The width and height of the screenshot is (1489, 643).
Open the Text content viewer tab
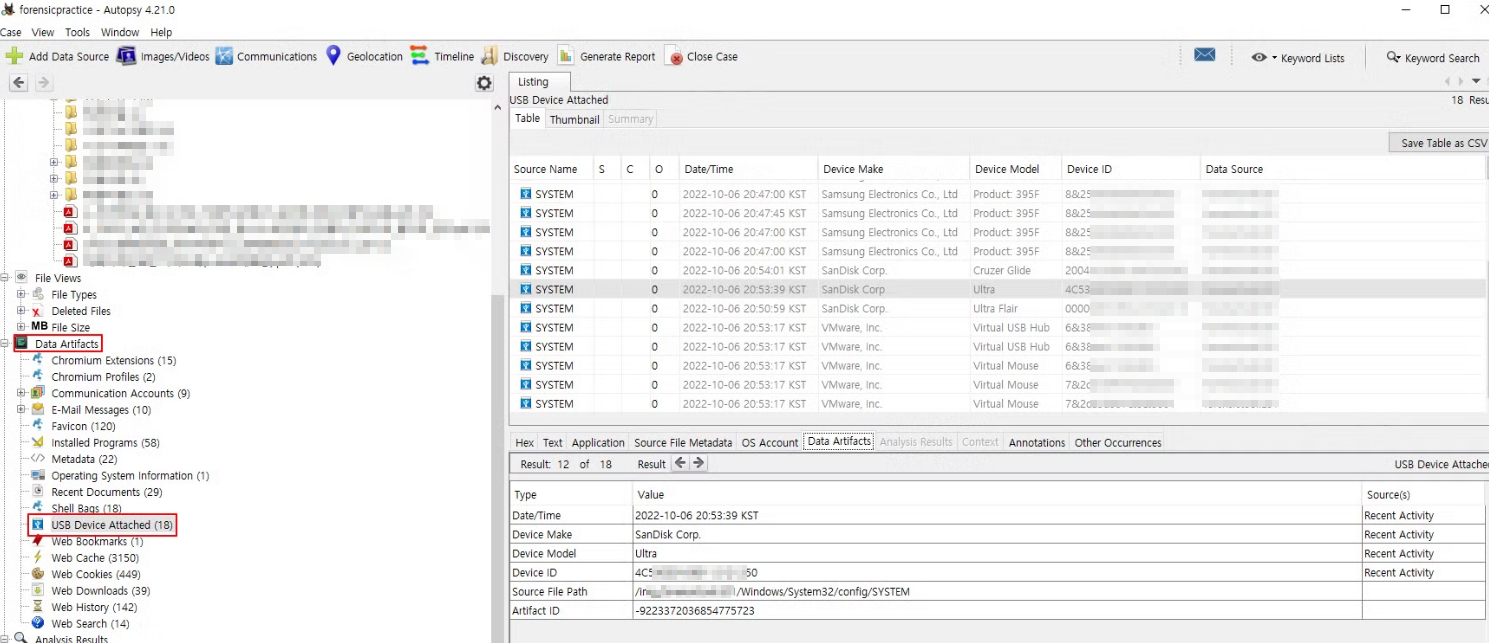point(552,442)
